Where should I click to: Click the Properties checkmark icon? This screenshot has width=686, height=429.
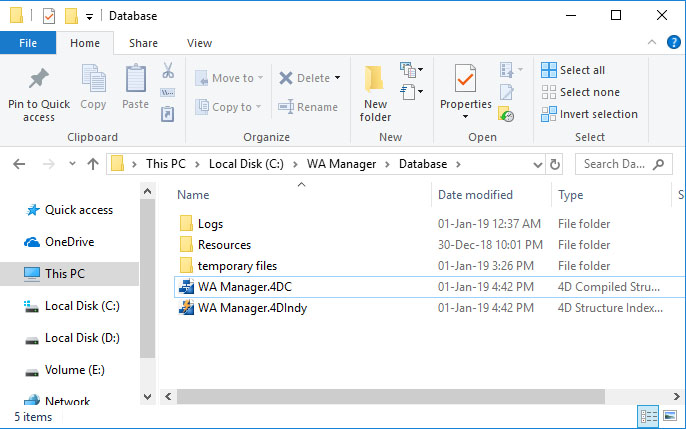(x=465, y=78)
